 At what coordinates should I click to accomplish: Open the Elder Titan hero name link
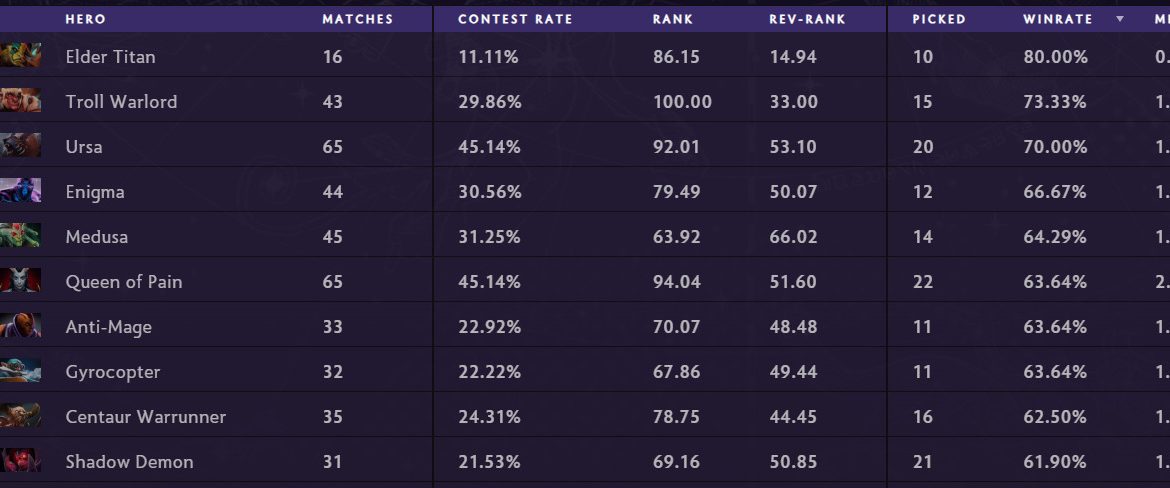[x=110, y=57]
